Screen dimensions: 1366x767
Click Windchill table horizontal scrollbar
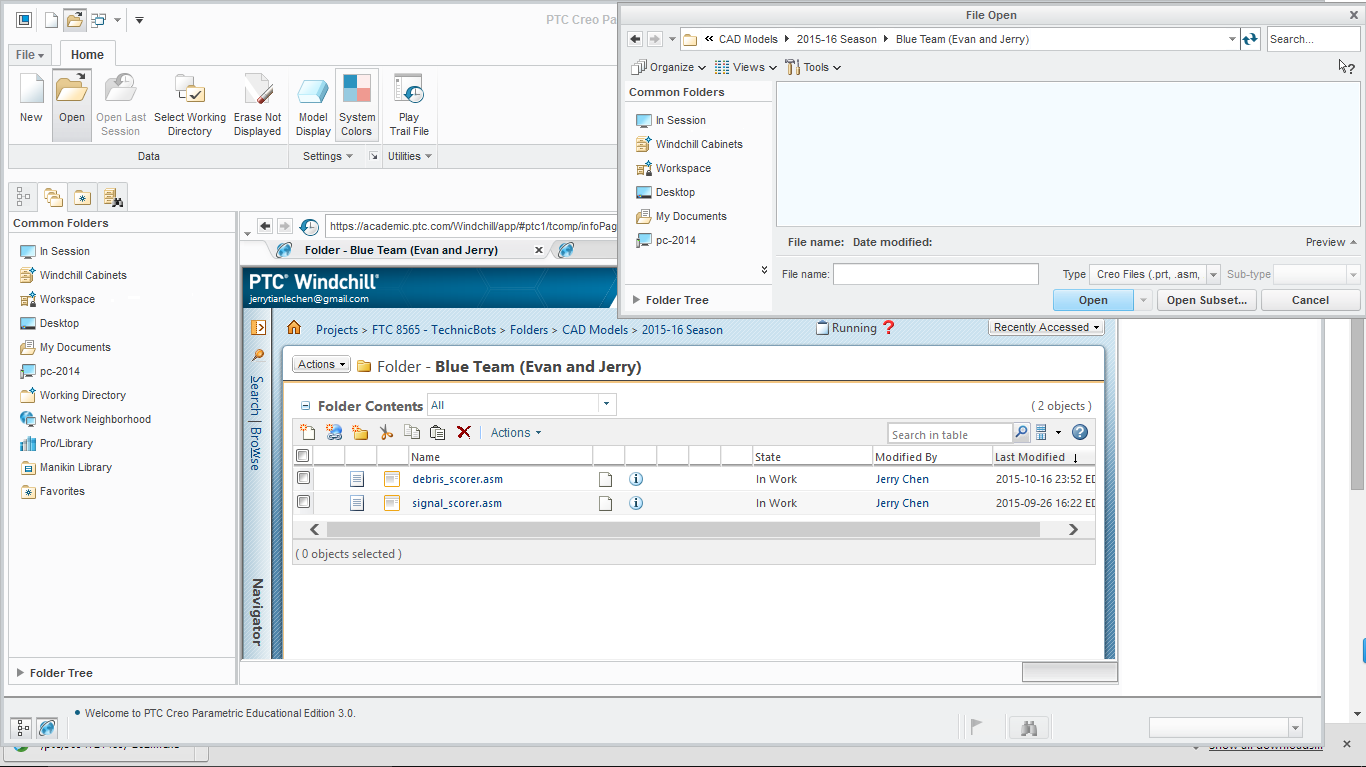coord(683,529)
